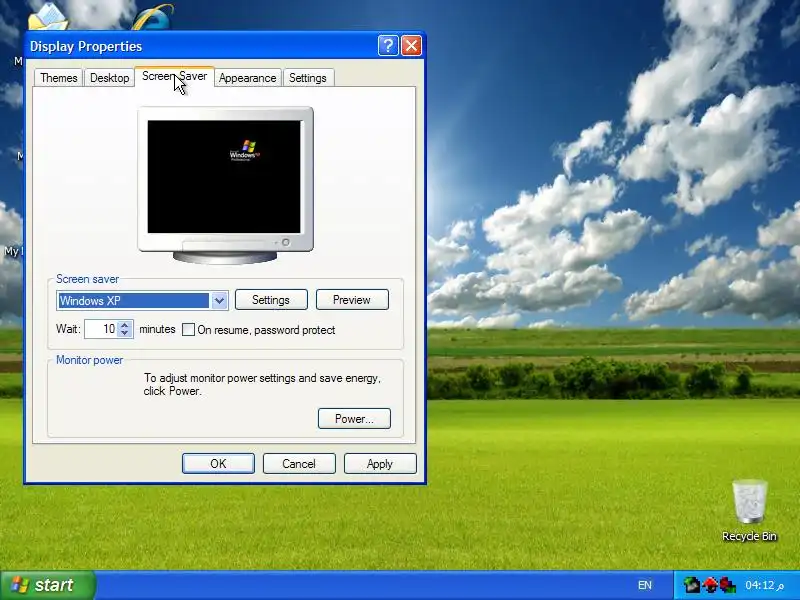This screenshot has width=800, height=600.
Task: Open the Recycle Bin desktop icon
Action: [x=749, y=510]
